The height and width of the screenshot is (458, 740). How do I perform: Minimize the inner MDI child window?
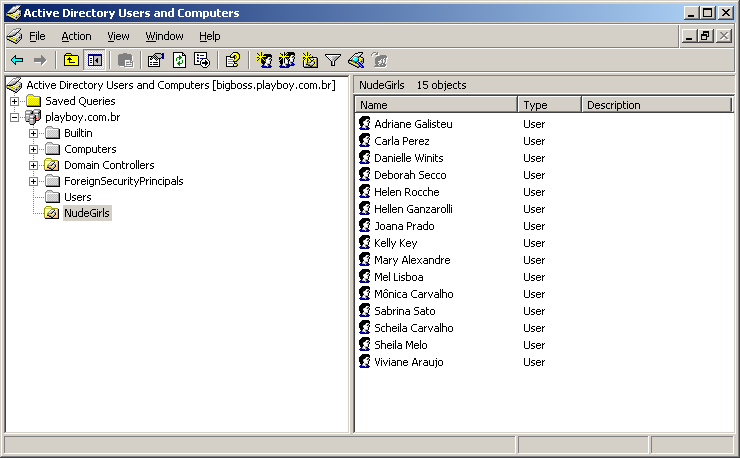(690, 36)
